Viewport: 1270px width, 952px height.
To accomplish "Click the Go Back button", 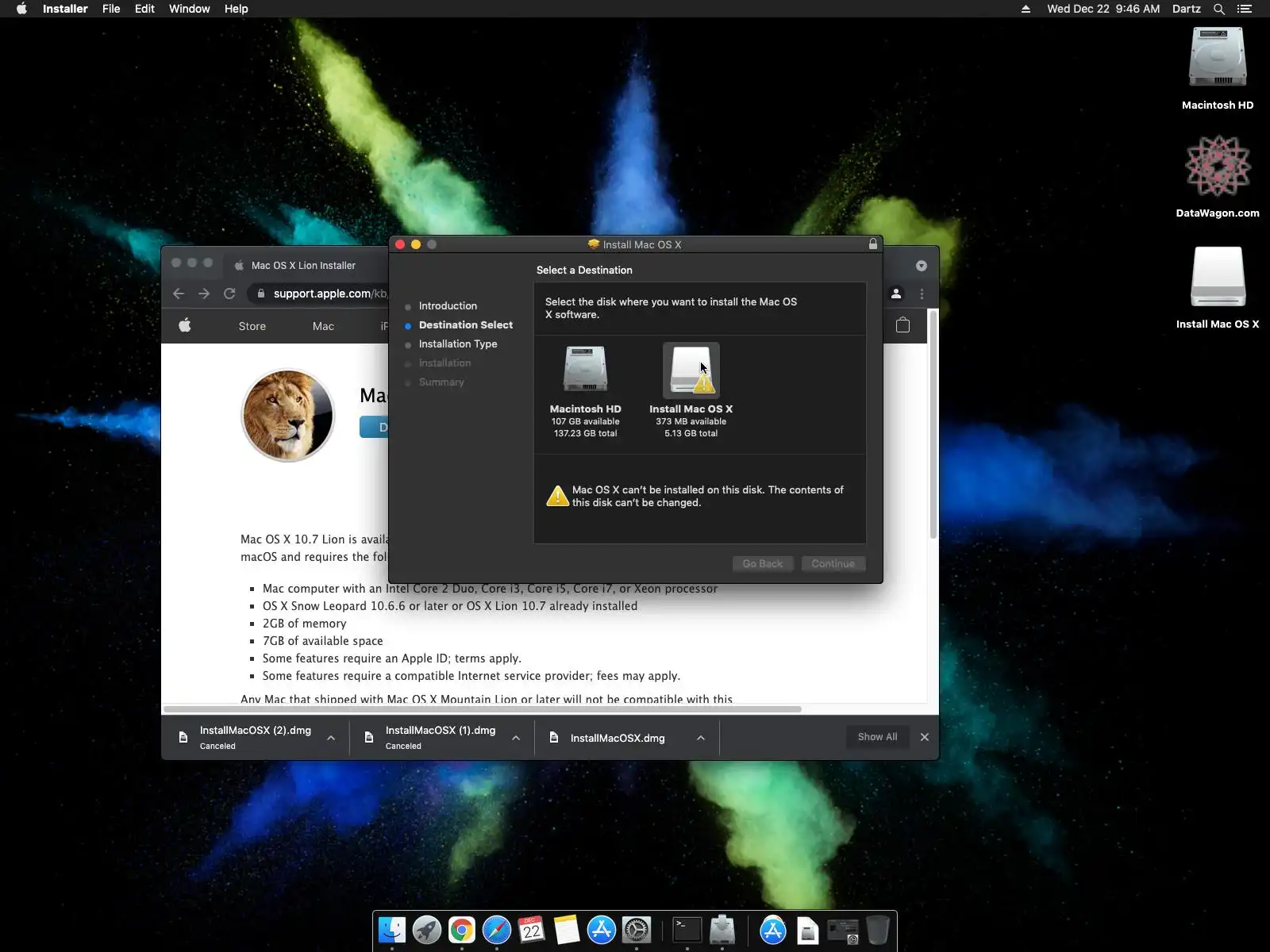I will click(x=763, y=563).
